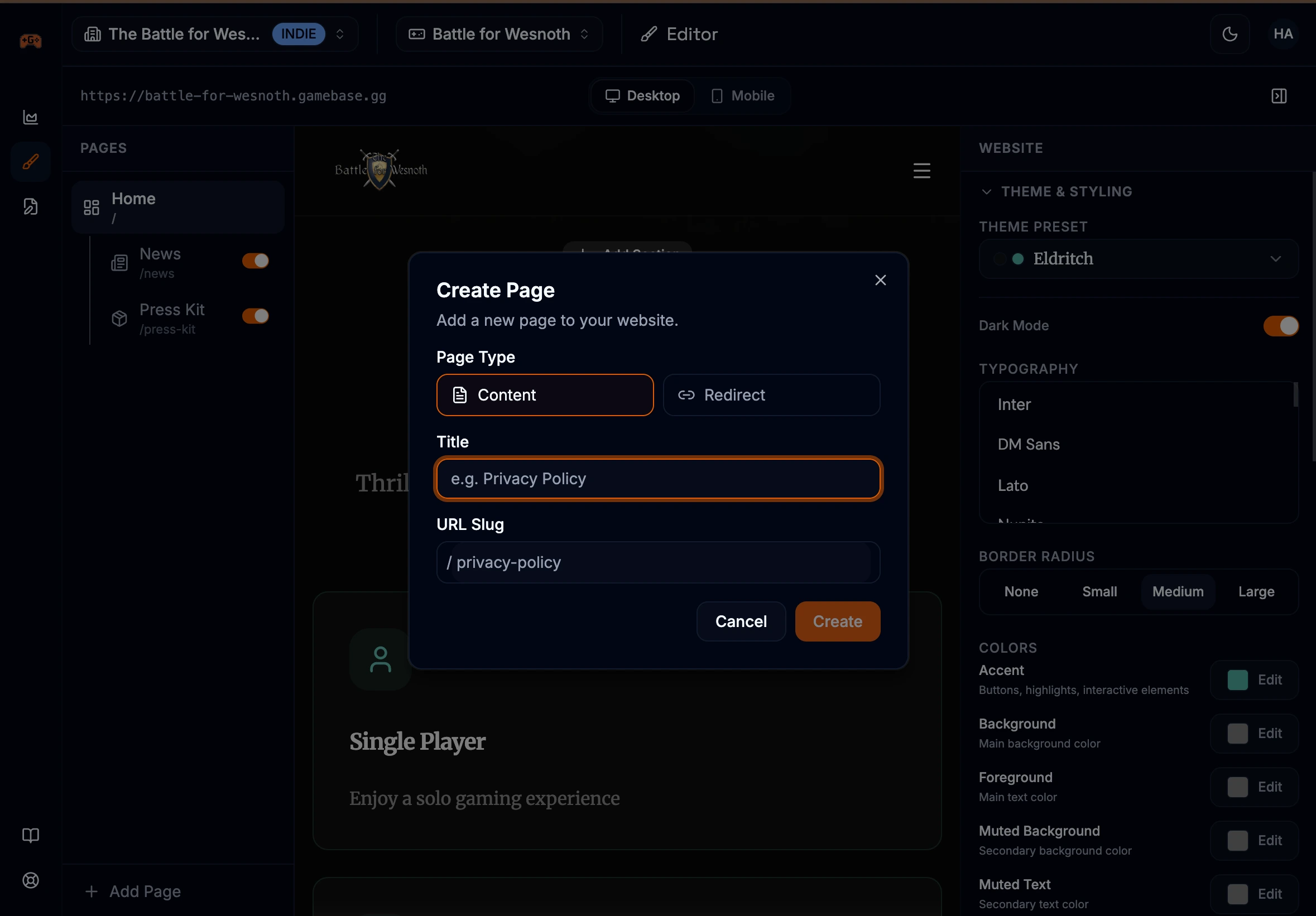Screen dimensions: 1316x916
Task: Click the Privacy Policy title input field
Action: (658, 478)
